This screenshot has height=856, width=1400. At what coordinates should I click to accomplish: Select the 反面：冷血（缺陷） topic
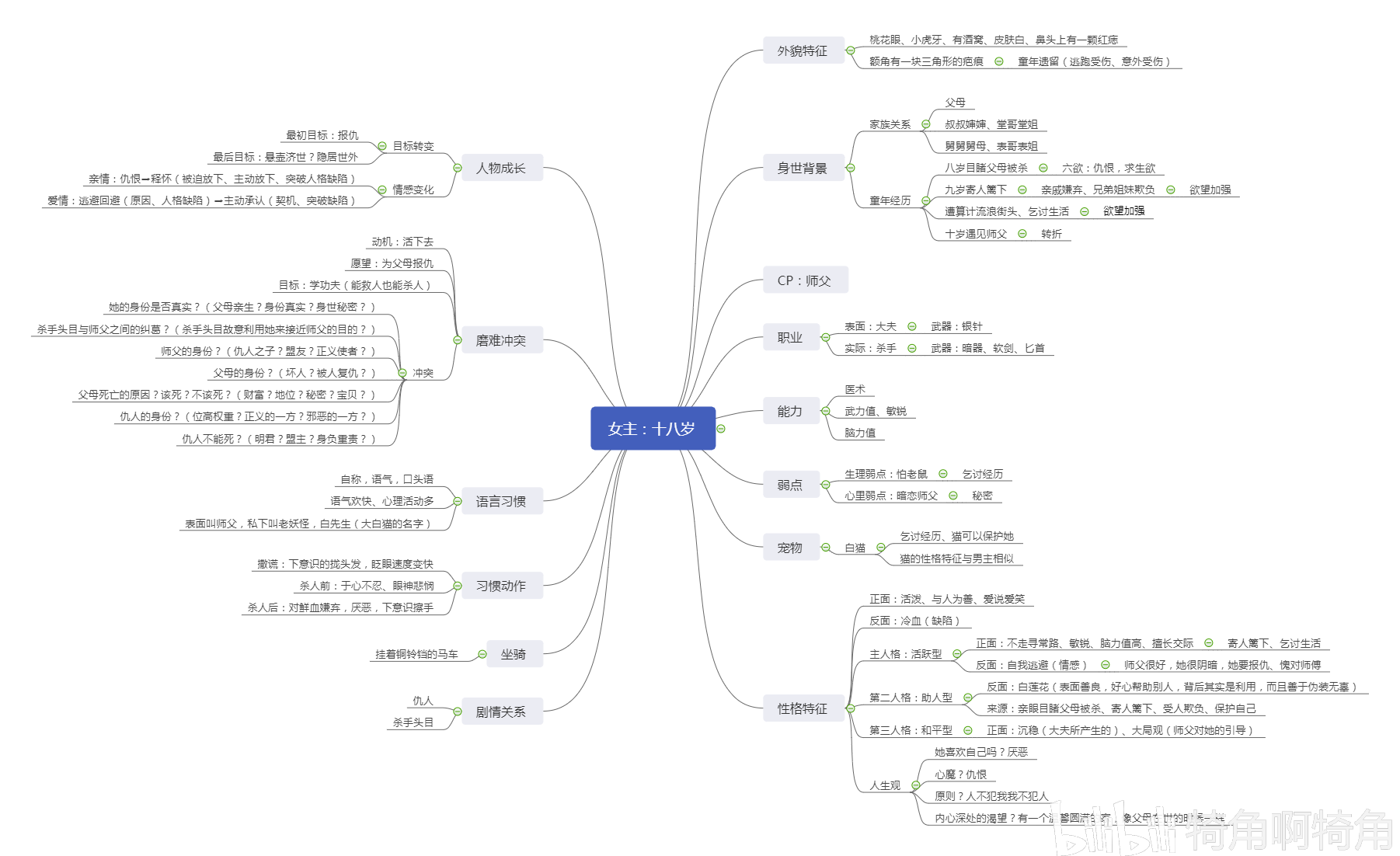click(x=915, y=621)
